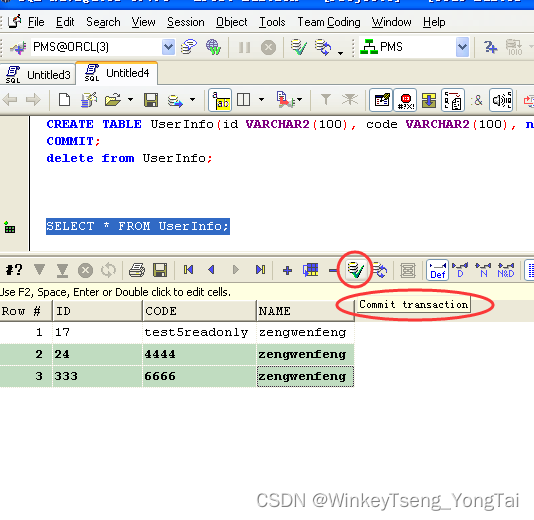Expand the PMS@ORCL(3) session dropdown
This screenshot has height=520, width=534.
(x=168, y=47)
